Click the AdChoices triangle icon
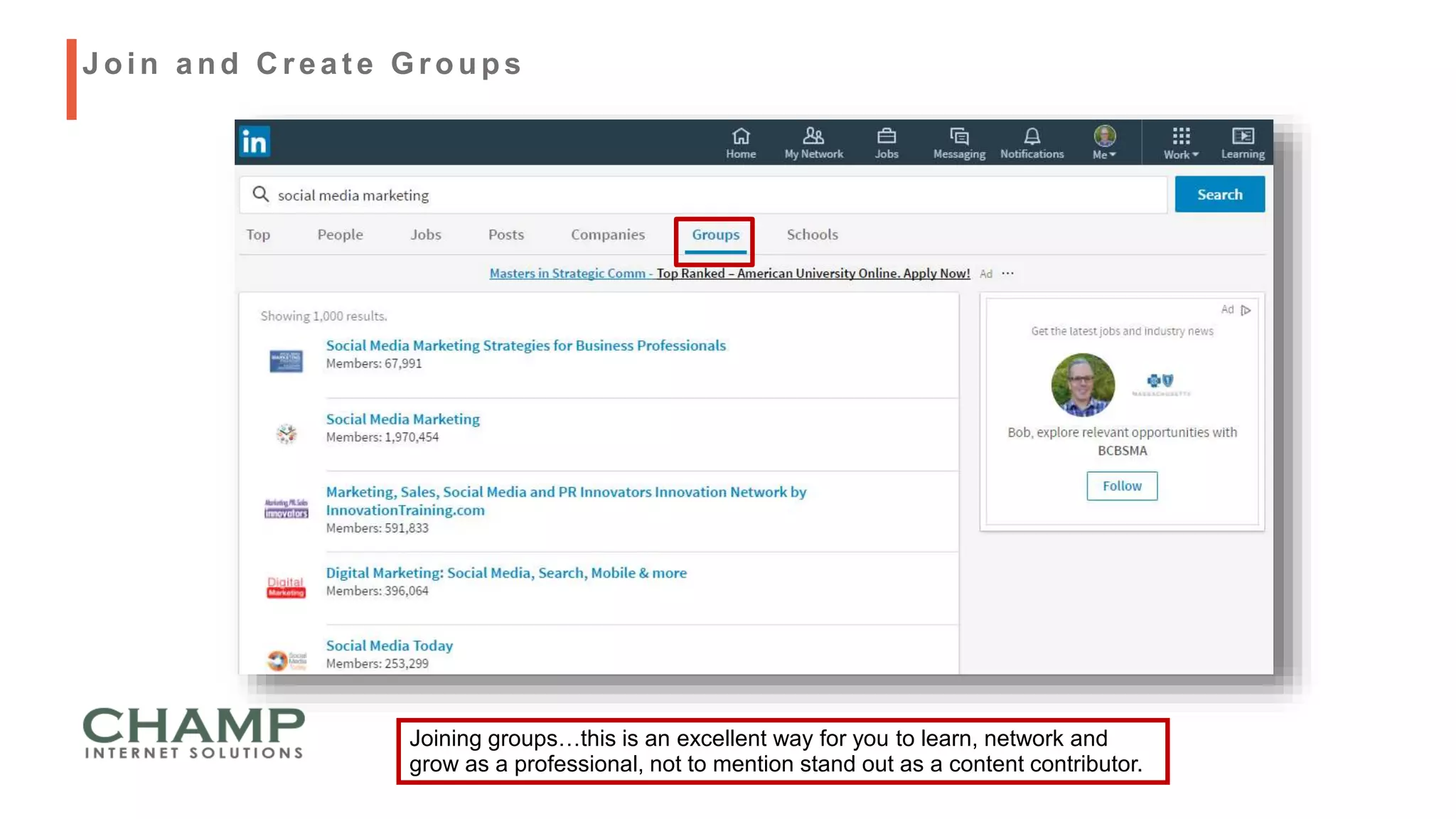The image size is (1456, 819). click(1246, 310)
